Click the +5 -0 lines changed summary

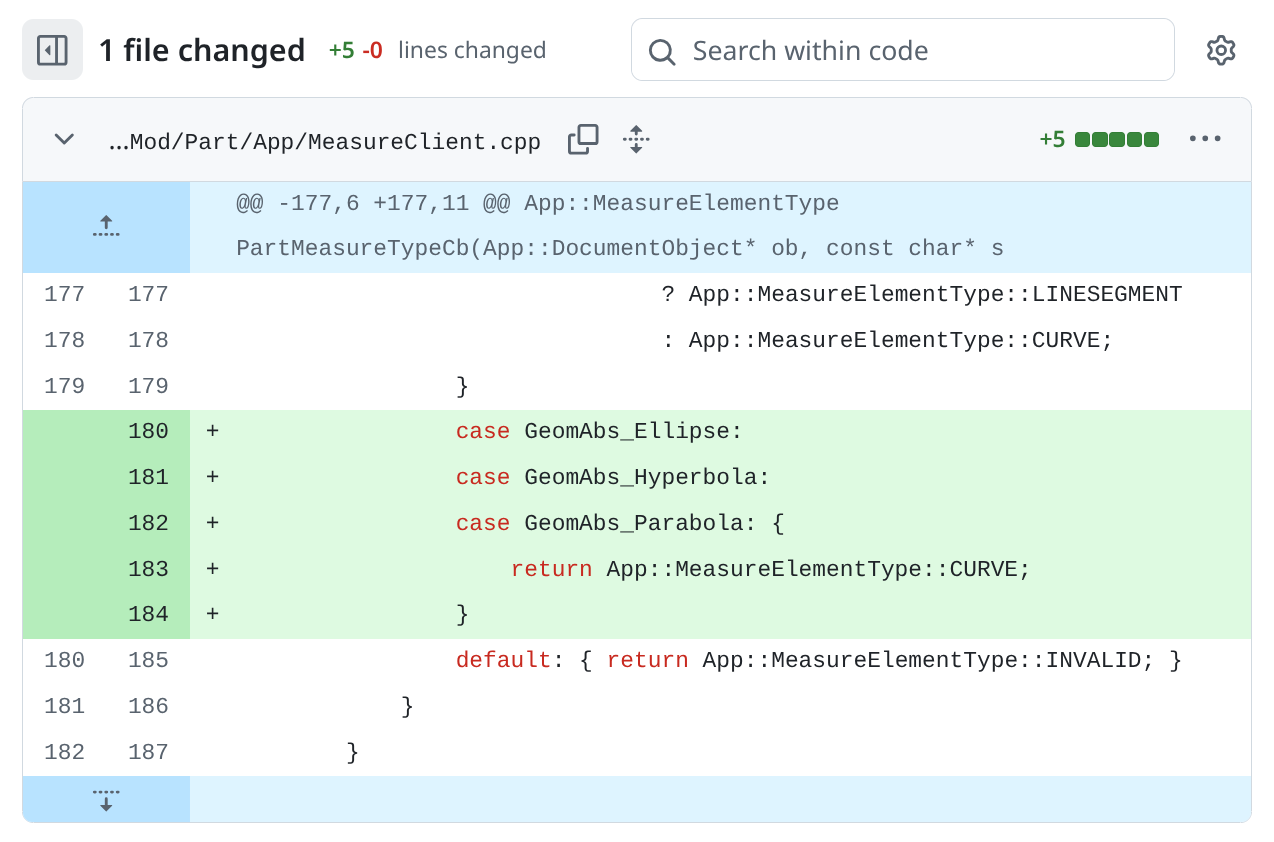(437, 50)
